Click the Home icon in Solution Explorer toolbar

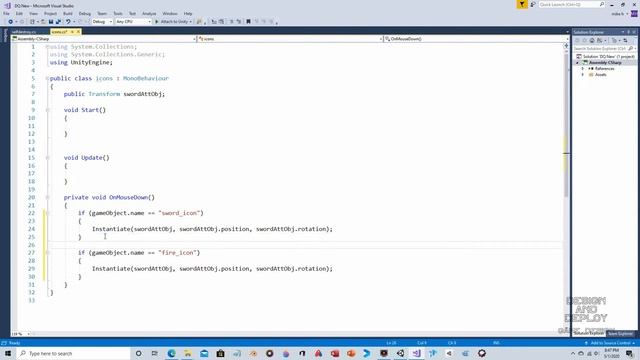(x=592, y=40)
